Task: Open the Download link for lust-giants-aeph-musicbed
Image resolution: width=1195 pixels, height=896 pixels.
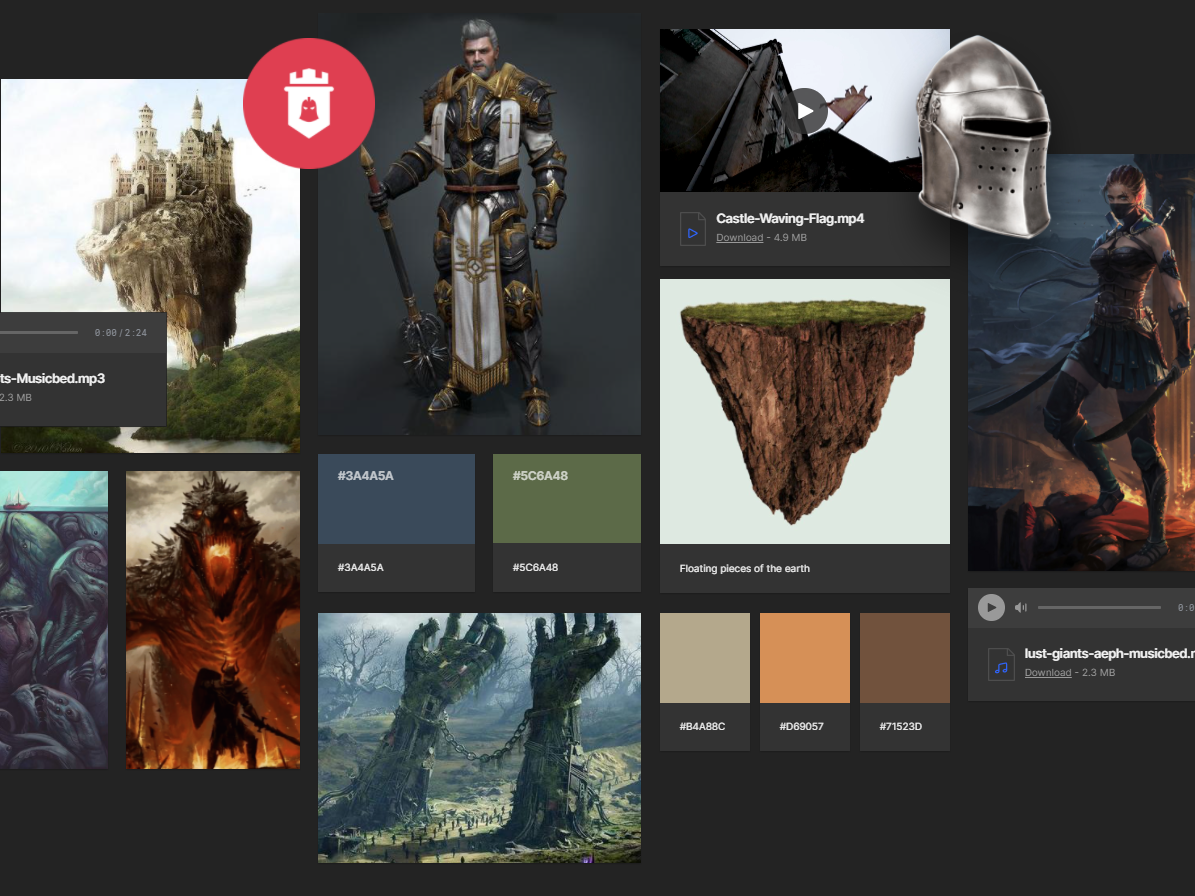Action: (x=1048, y=672)
